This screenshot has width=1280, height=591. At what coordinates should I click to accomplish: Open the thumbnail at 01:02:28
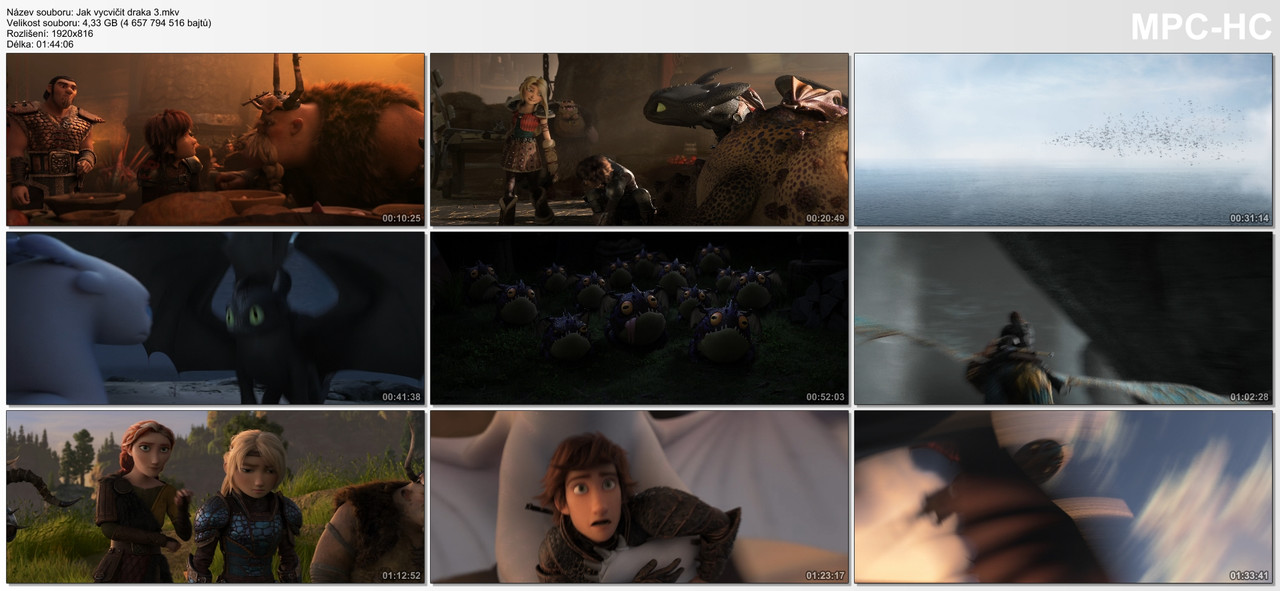coord(1063,318)
